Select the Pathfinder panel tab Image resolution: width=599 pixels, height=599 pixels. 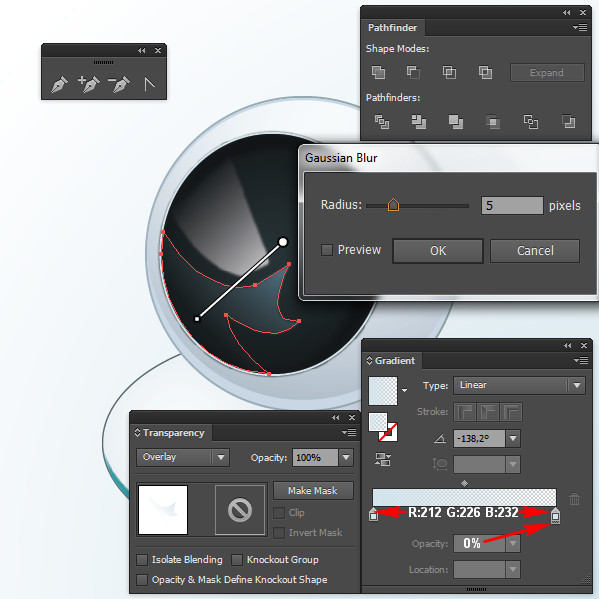pyautogui.click(x=392, y=28)
